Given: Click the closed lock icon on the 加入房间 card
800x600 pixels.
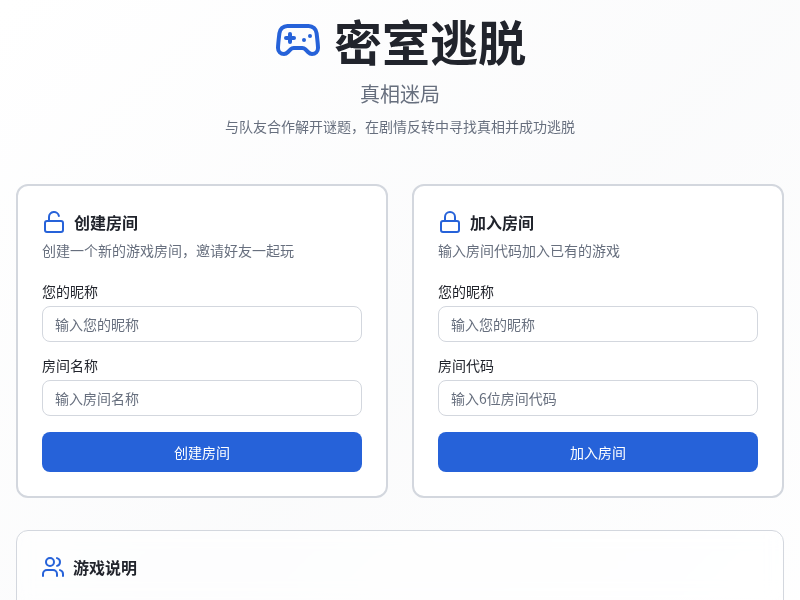Looking at the screenshot, I should coord(449,221).
